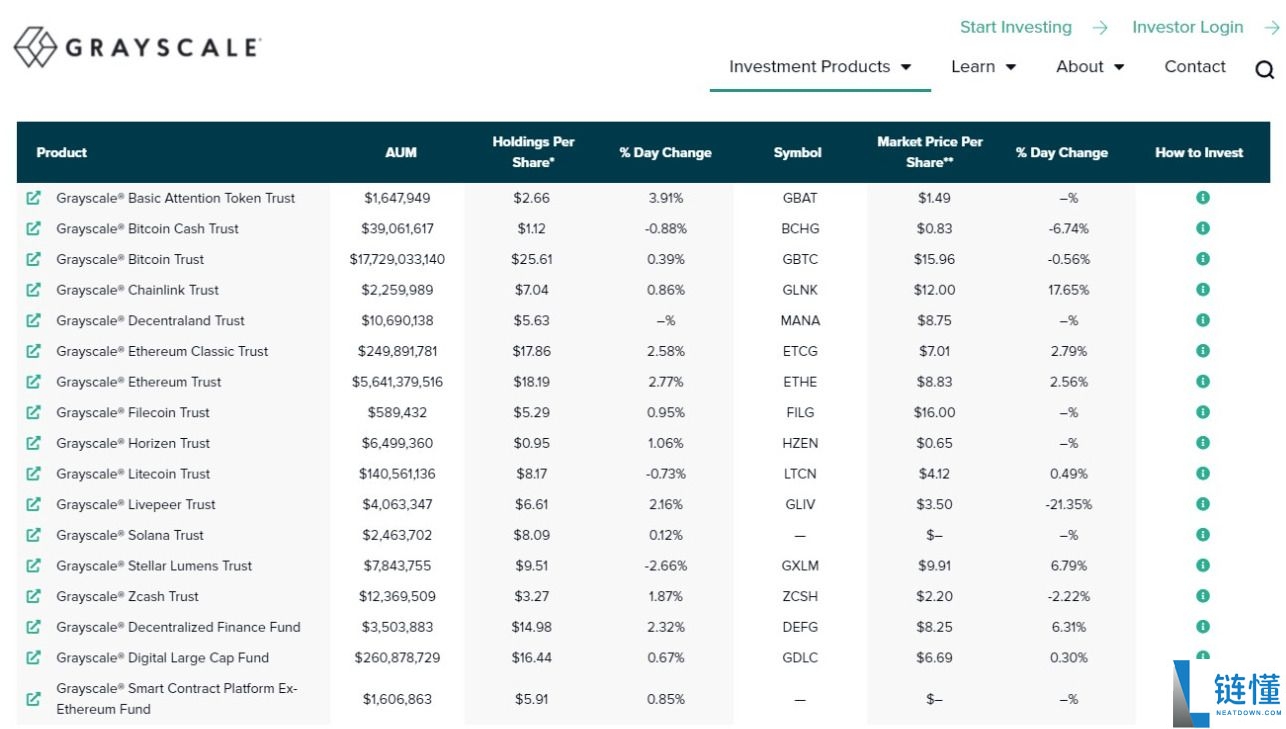This screenshot has width=1286, height=729.
Task: Open external link icon for Litecoin Trust
Action: click(x=34, y=474)
